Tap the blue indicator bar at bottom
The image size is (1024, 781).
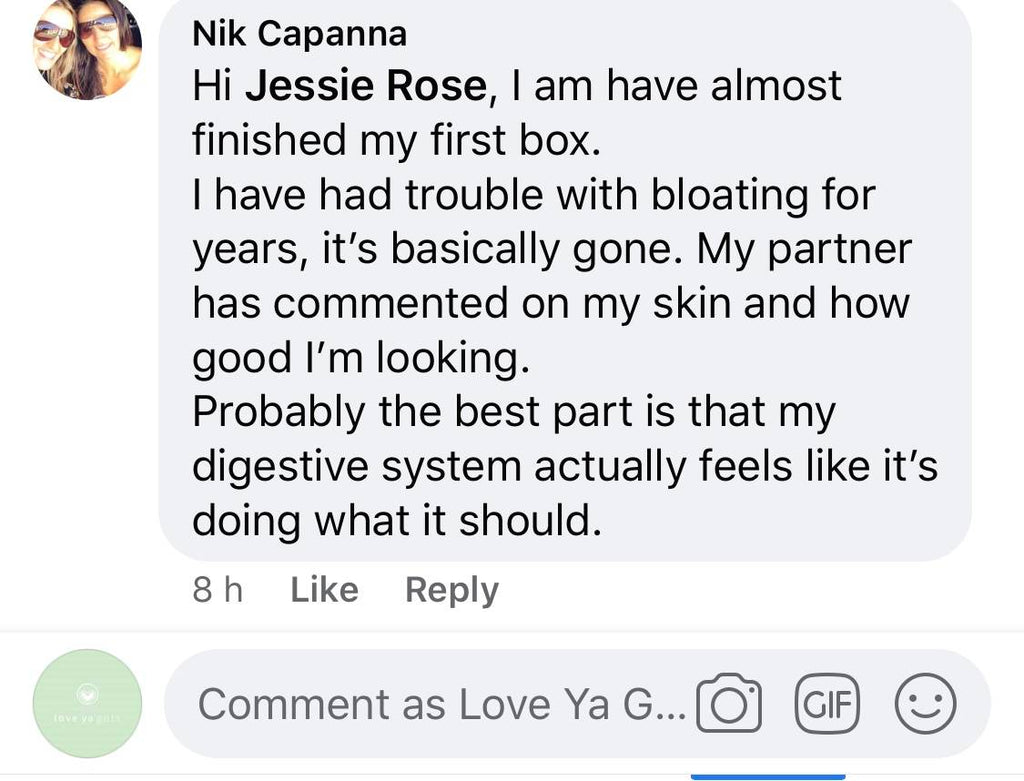(x=768, y=776)
